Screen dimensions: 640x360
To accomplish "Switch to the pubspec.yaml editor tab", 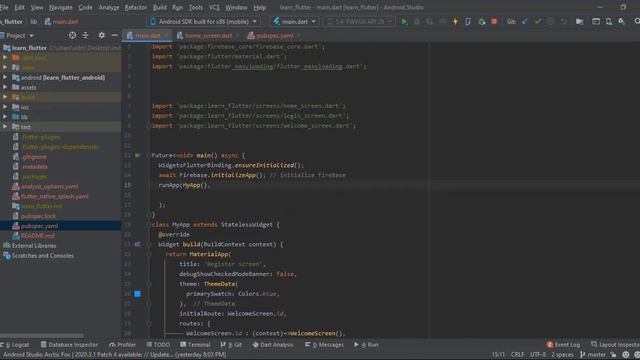I will click(274, 36).
